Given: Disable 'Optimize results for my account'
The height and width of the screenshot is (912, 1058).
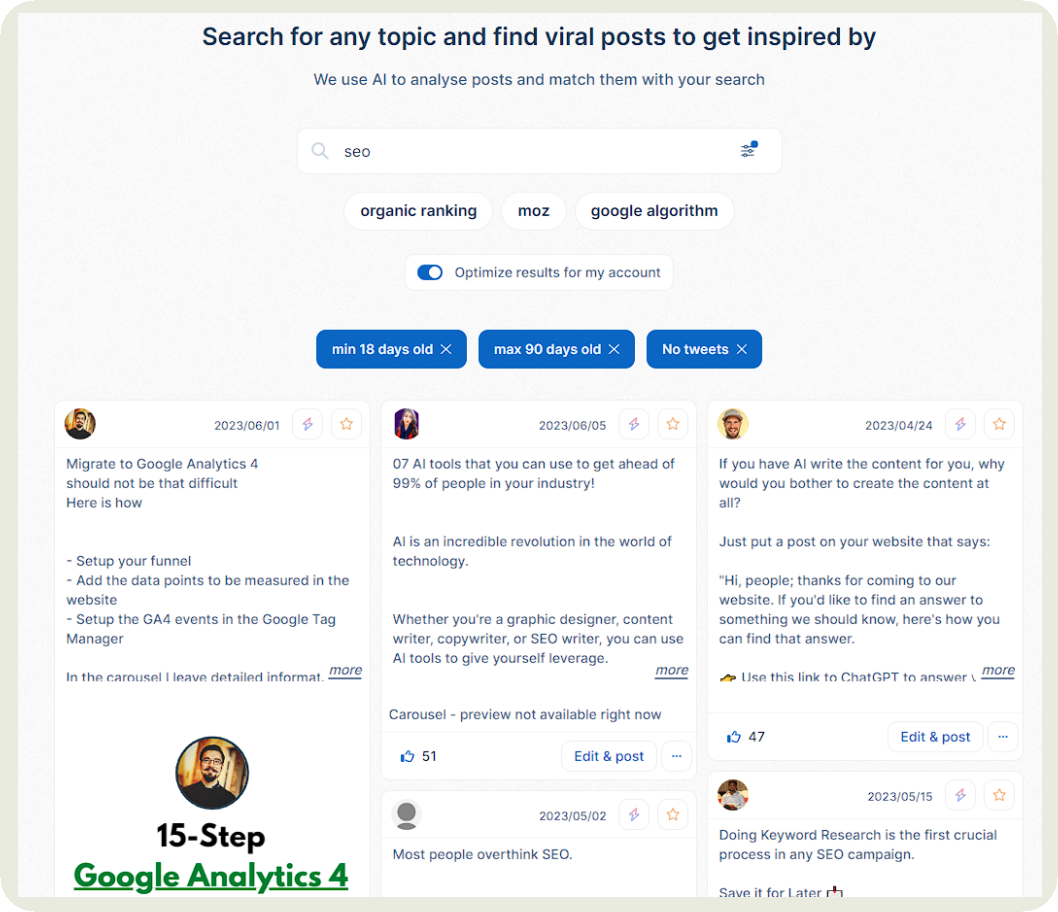Looking at the screenshot, I should 430,272.
